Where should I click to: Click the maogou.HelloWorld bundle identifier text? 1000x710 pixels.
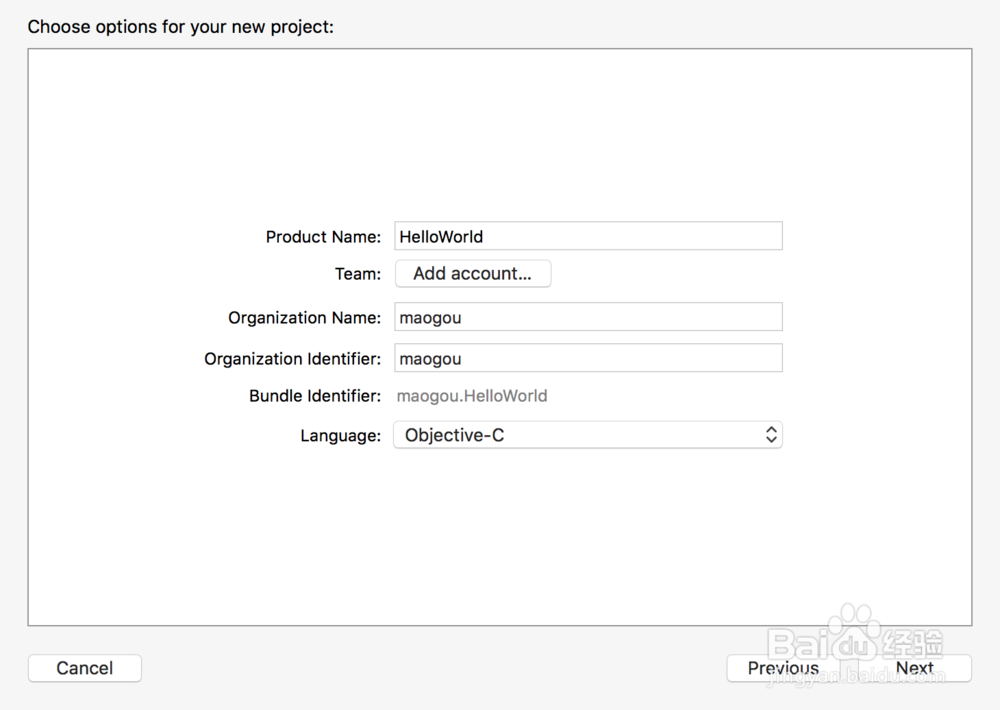(x=472, y=396)
